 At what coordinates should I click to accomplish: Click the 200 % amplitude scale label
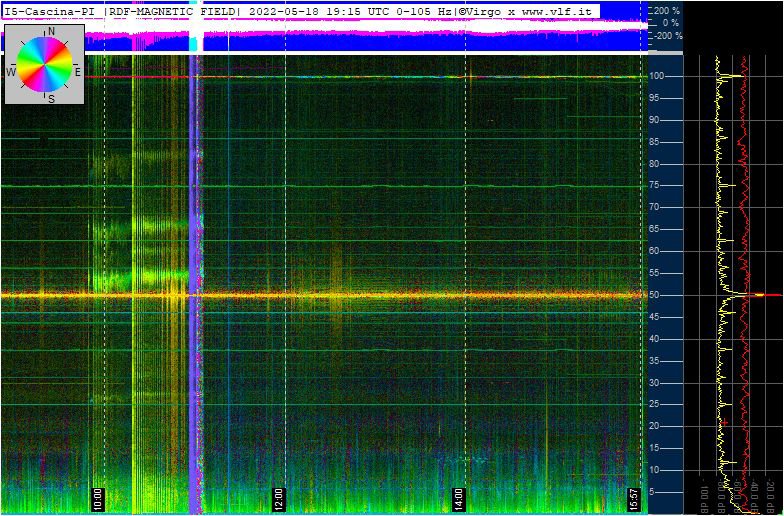pos(666,10)
